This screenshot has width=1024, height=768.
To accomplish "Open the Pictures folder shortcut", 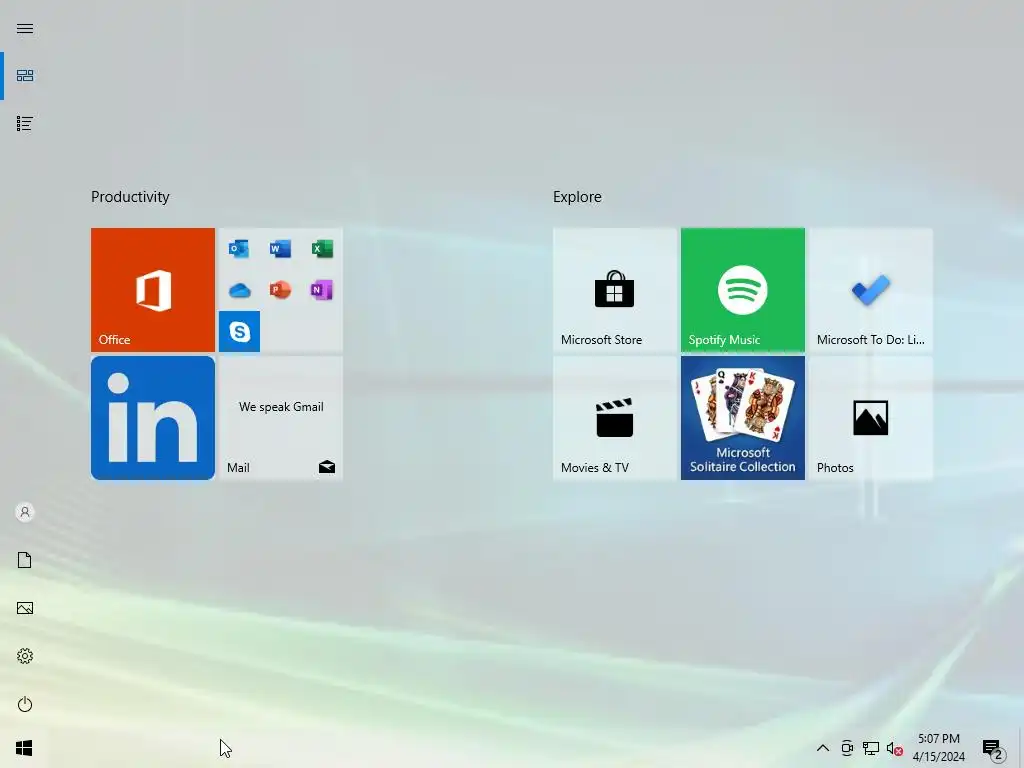I will [x=25, y=608].
